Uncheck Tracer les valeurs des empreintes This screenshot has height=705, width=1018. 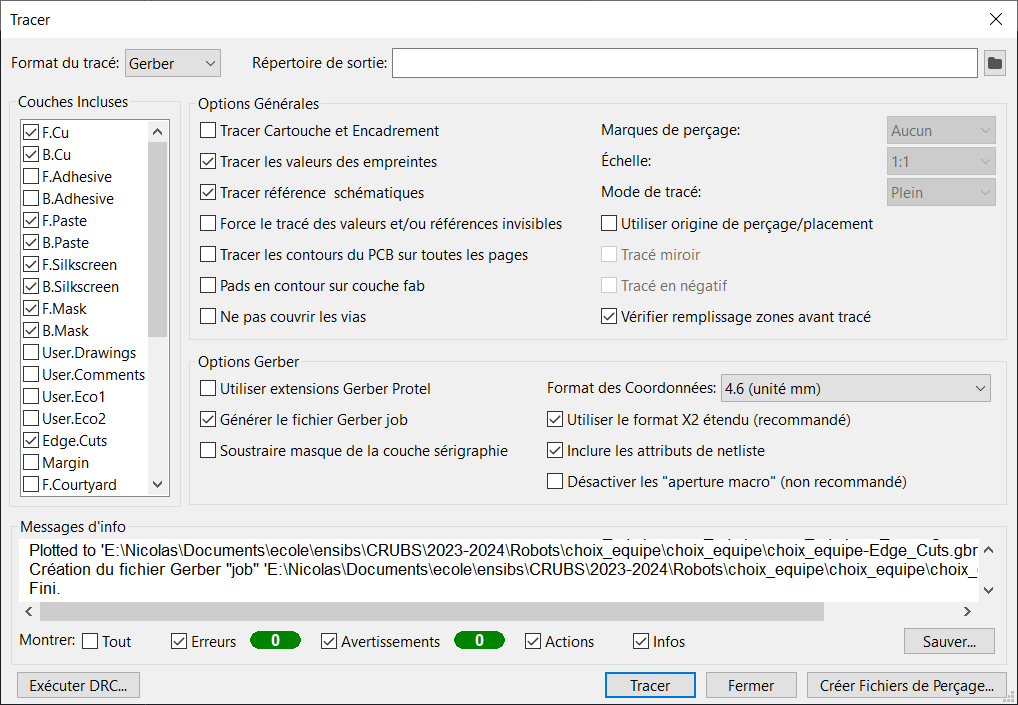click(208, 162)
